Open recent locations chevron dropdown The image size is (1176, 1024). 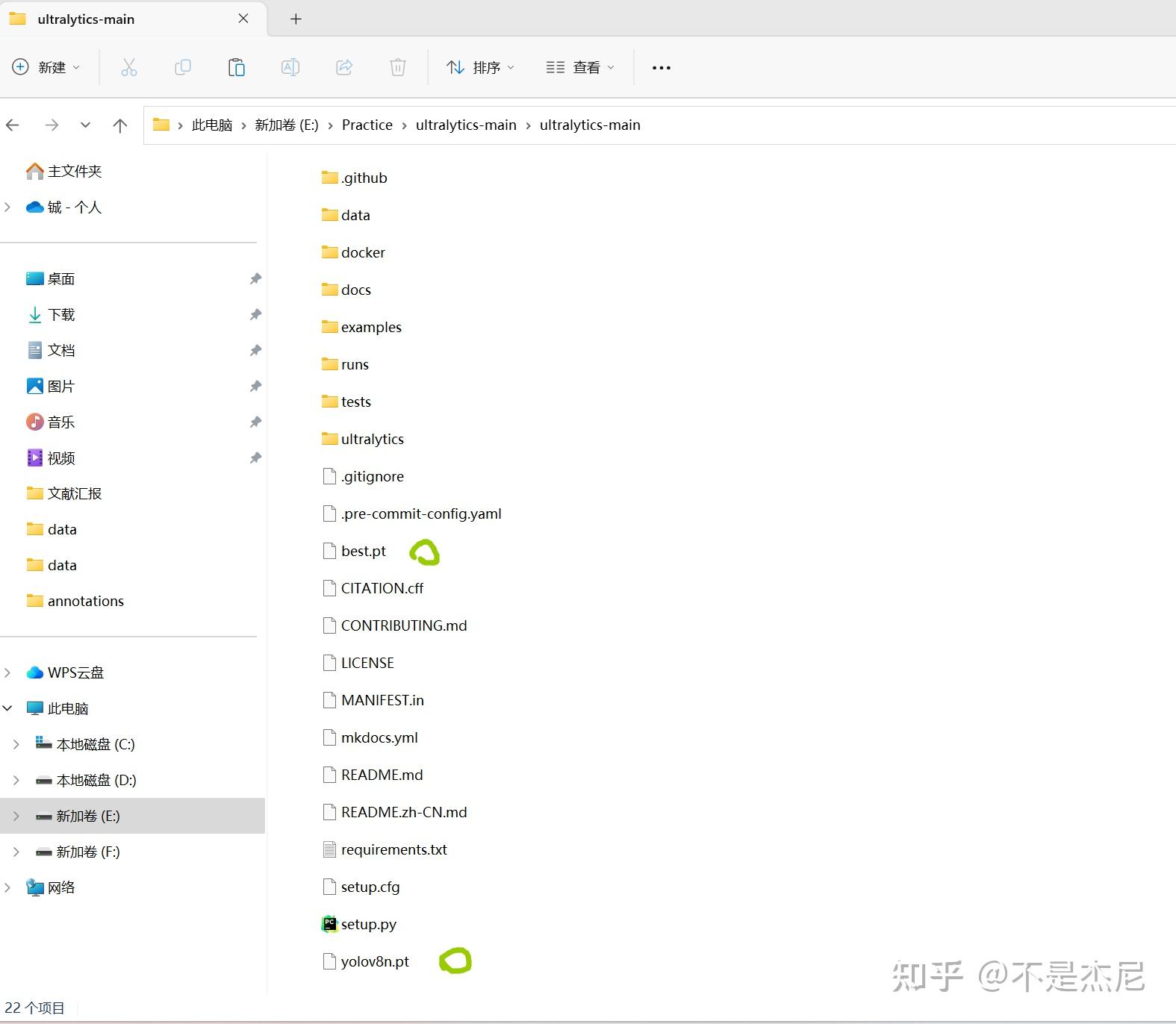pyautogui.click(x=85, y=125)
